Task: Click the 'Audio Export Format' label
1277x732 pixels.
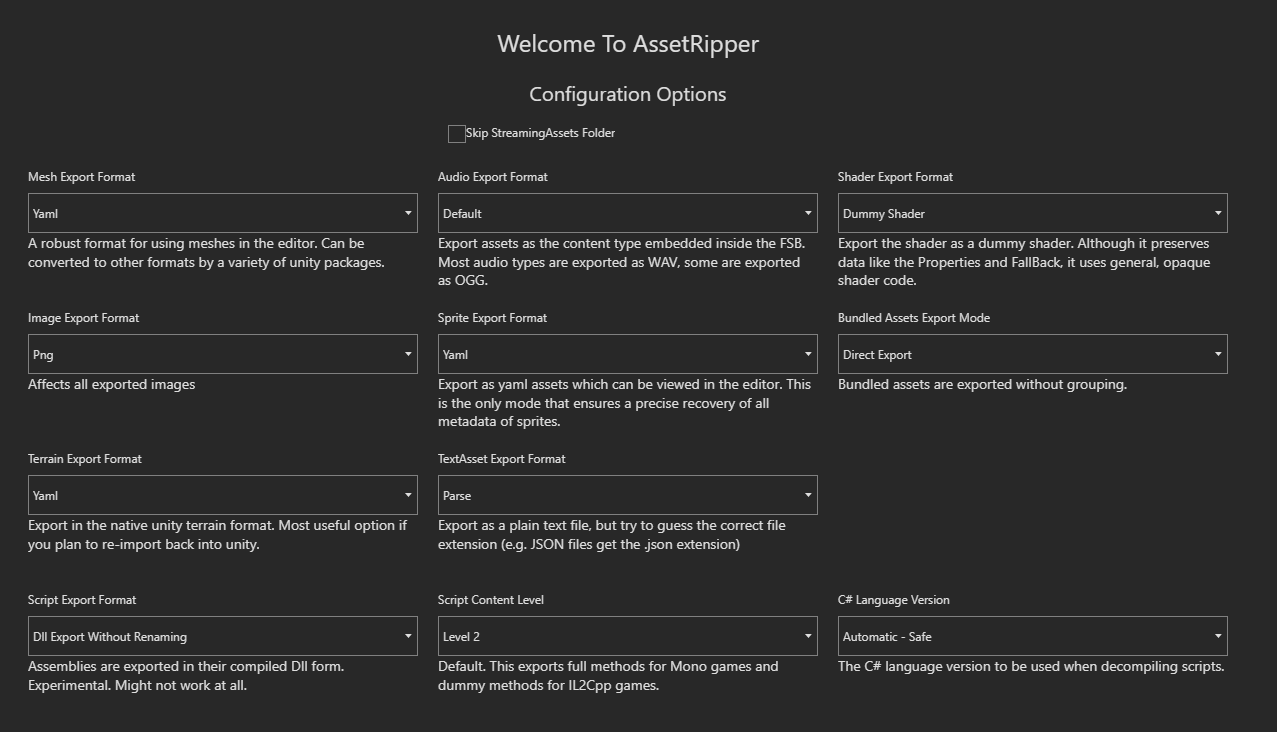Action: (x=493, y=177)
